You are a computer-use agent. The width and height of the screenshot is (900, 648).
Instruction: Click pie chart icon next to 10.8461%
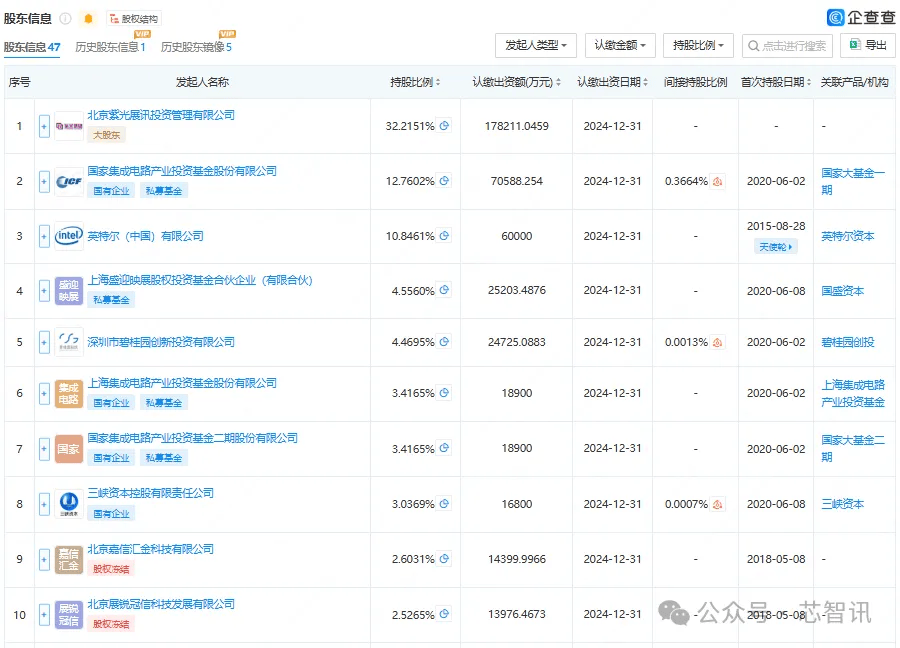[x=444, y=236]
